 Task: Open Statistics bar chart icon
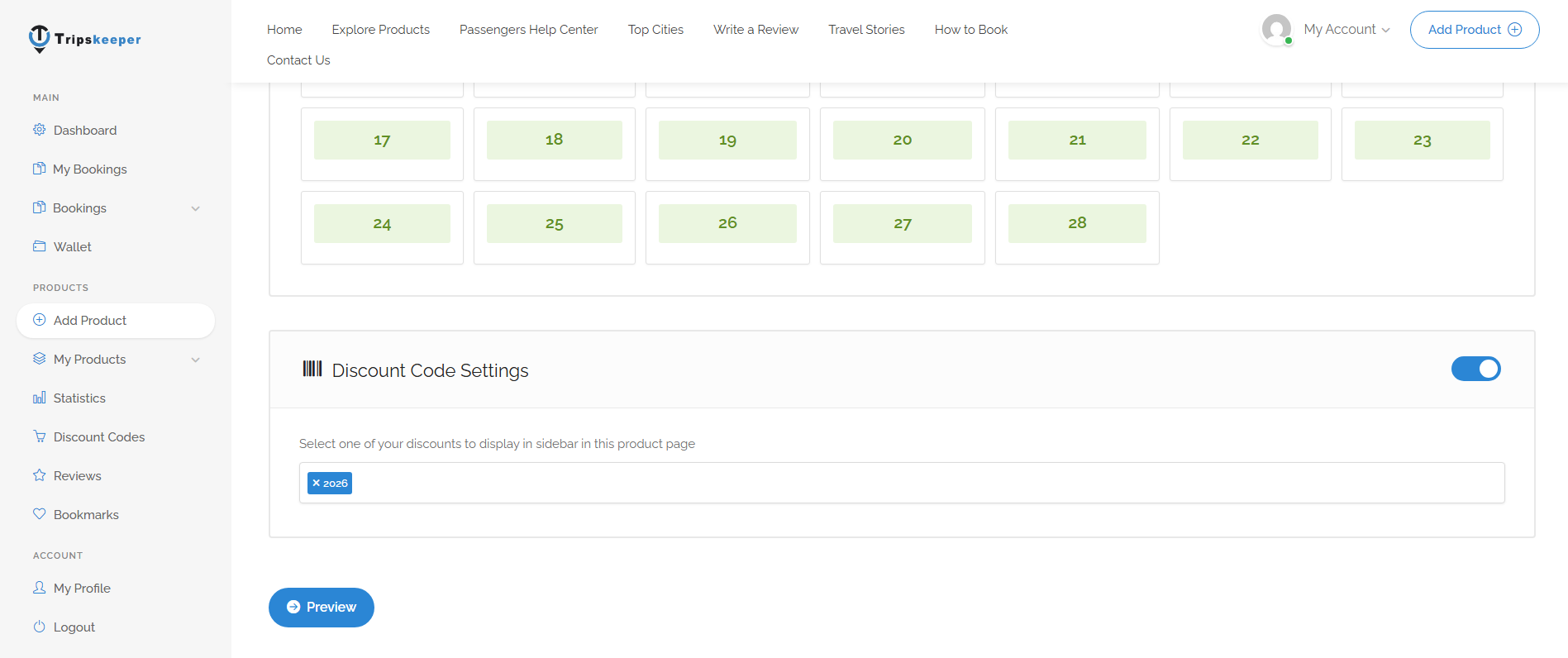tap(39, 398)
